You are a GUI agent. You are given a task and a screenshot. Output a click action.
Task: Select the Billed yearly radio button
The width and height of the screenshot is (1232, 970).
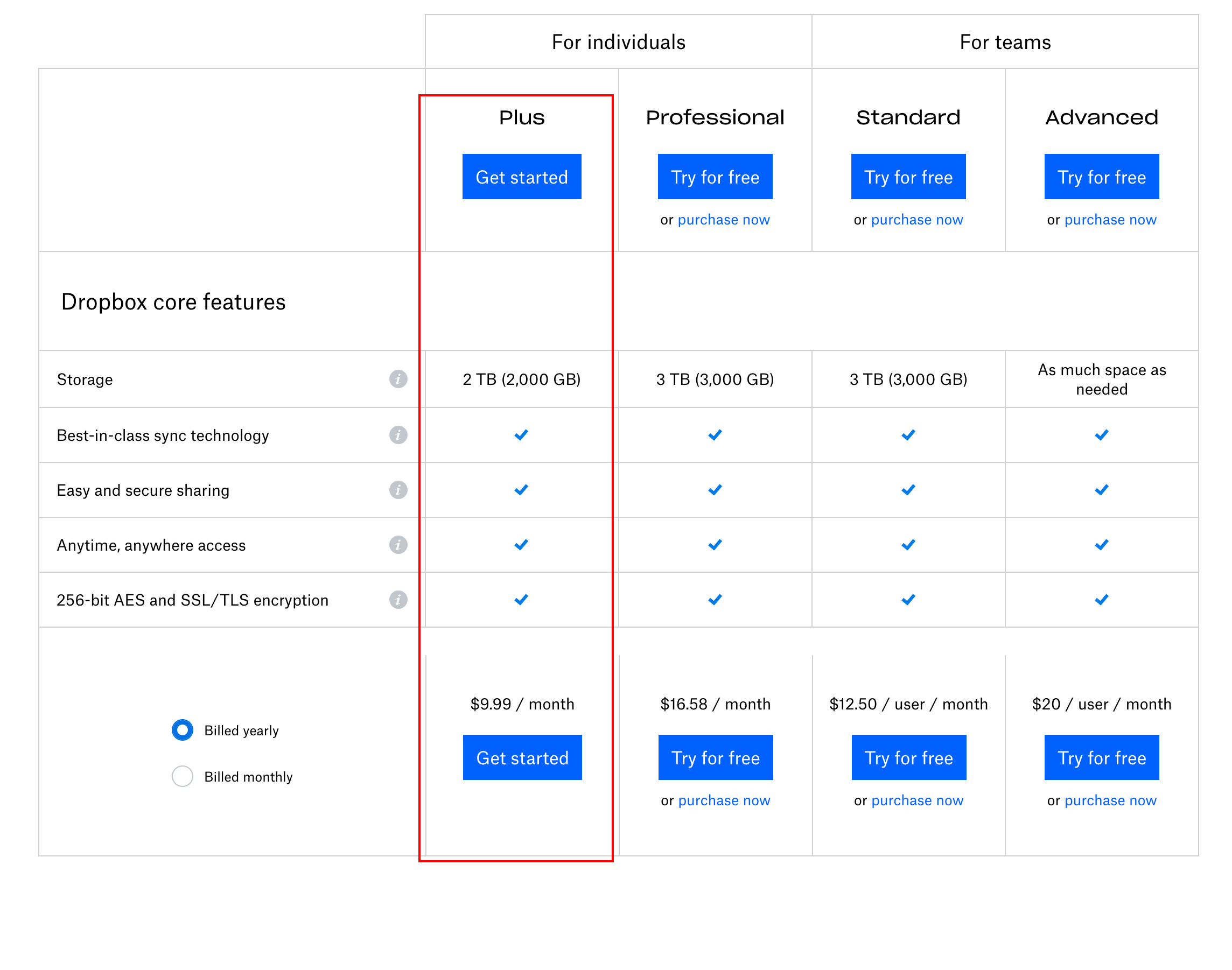[x=183, y=730]
